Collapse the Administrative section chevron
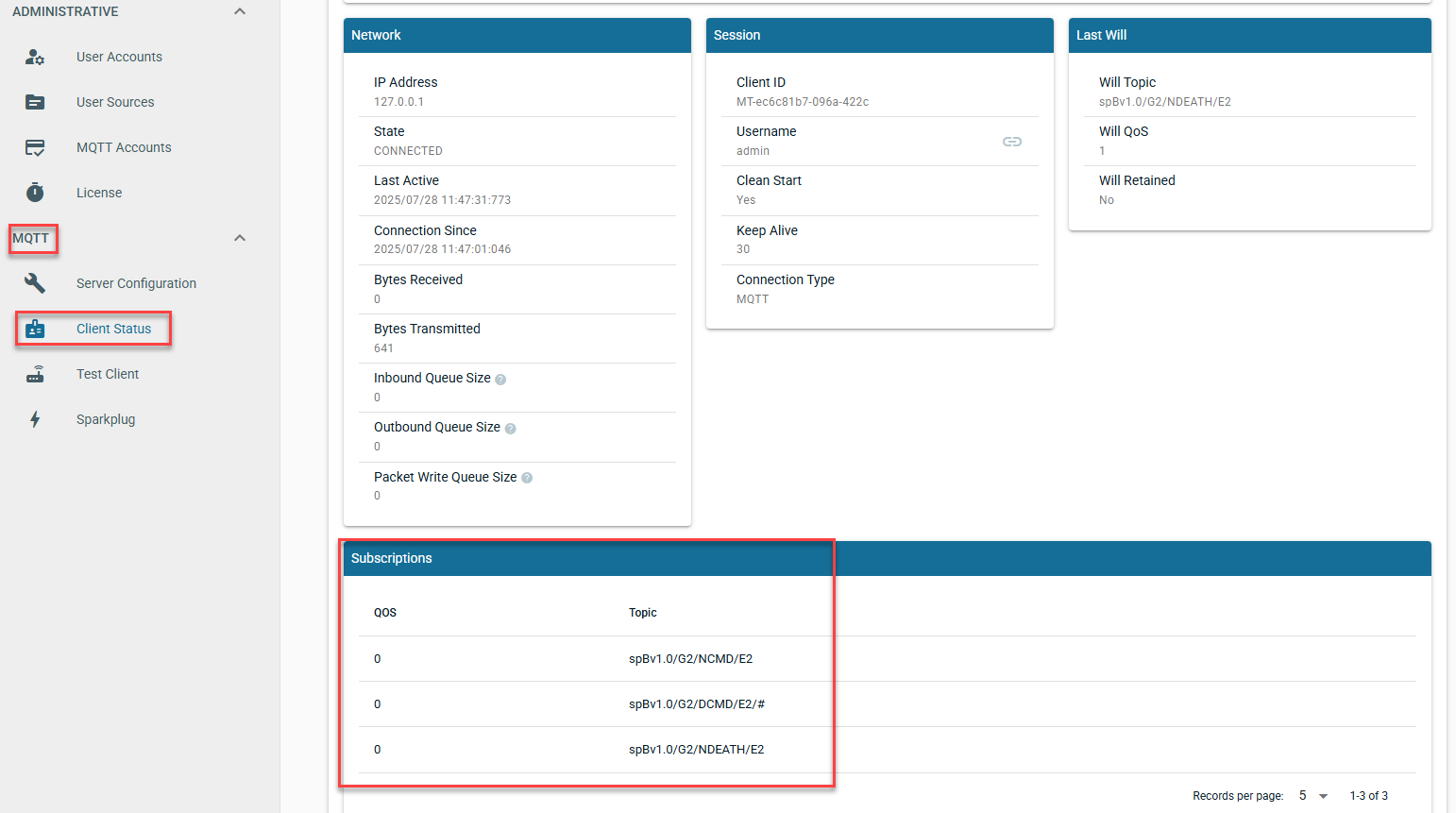This screenshot has height=813, width=1456. (240, 11)
